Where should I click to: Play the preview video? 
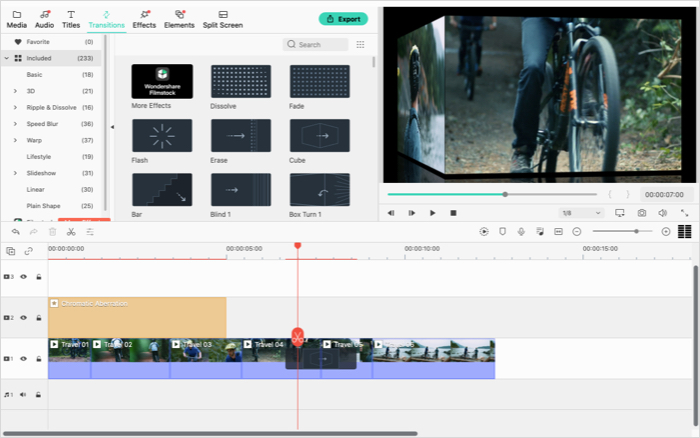pyautogui.click(x=432, y=213)
